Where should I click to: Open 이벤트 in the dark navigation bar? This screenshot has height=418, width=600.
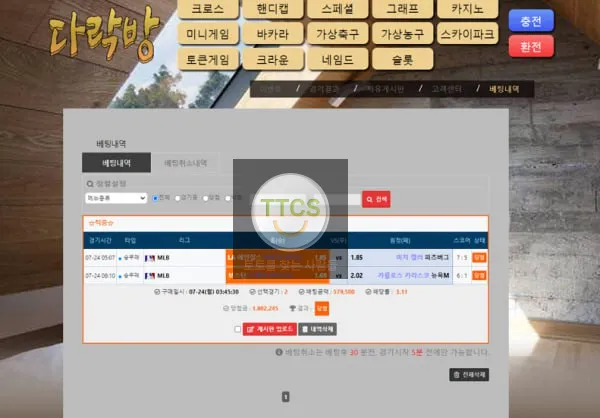coord(270,89)
